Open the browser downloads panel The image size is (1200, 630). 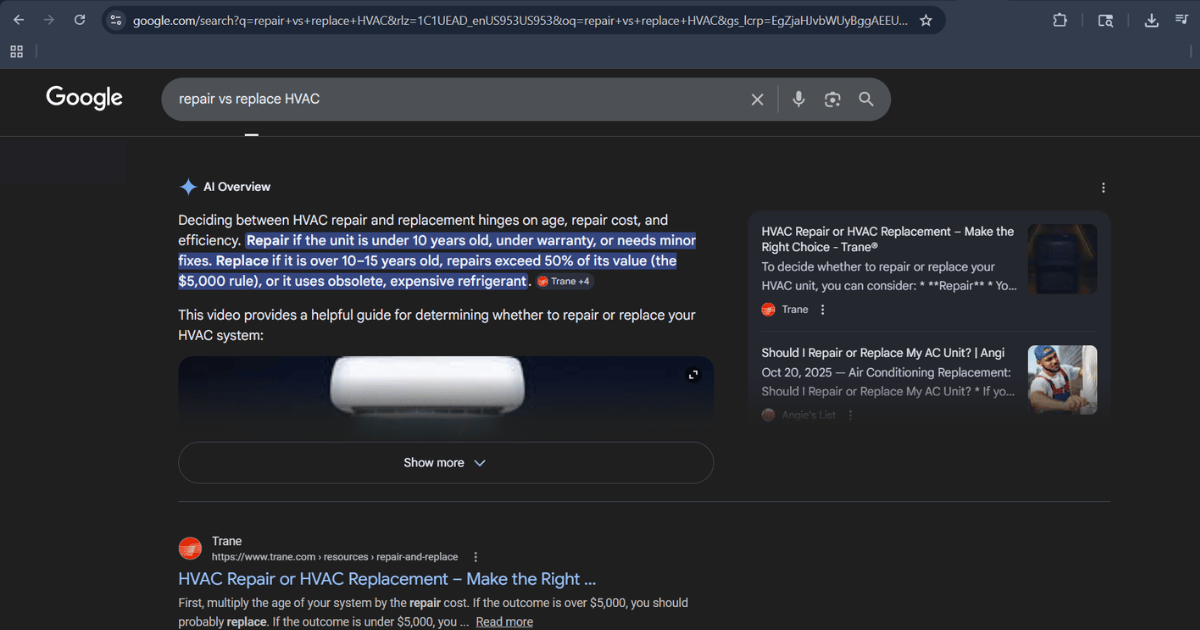click(1151, 20)
